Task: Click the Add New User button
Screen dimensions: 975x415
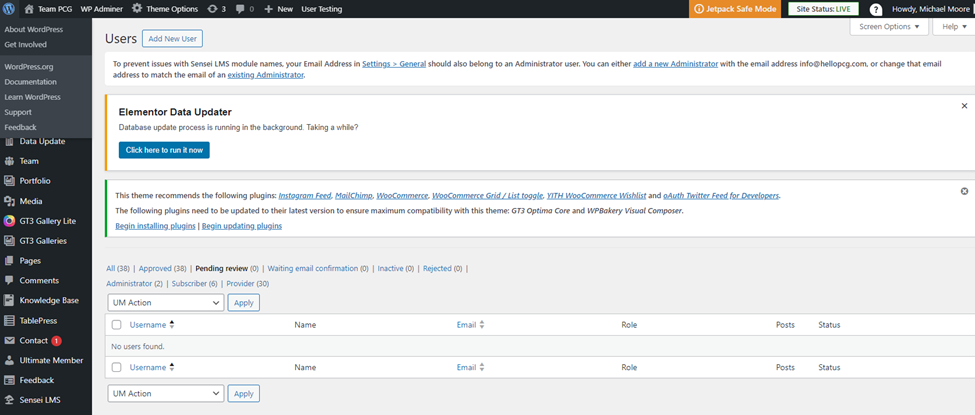Action: (172, 39)
